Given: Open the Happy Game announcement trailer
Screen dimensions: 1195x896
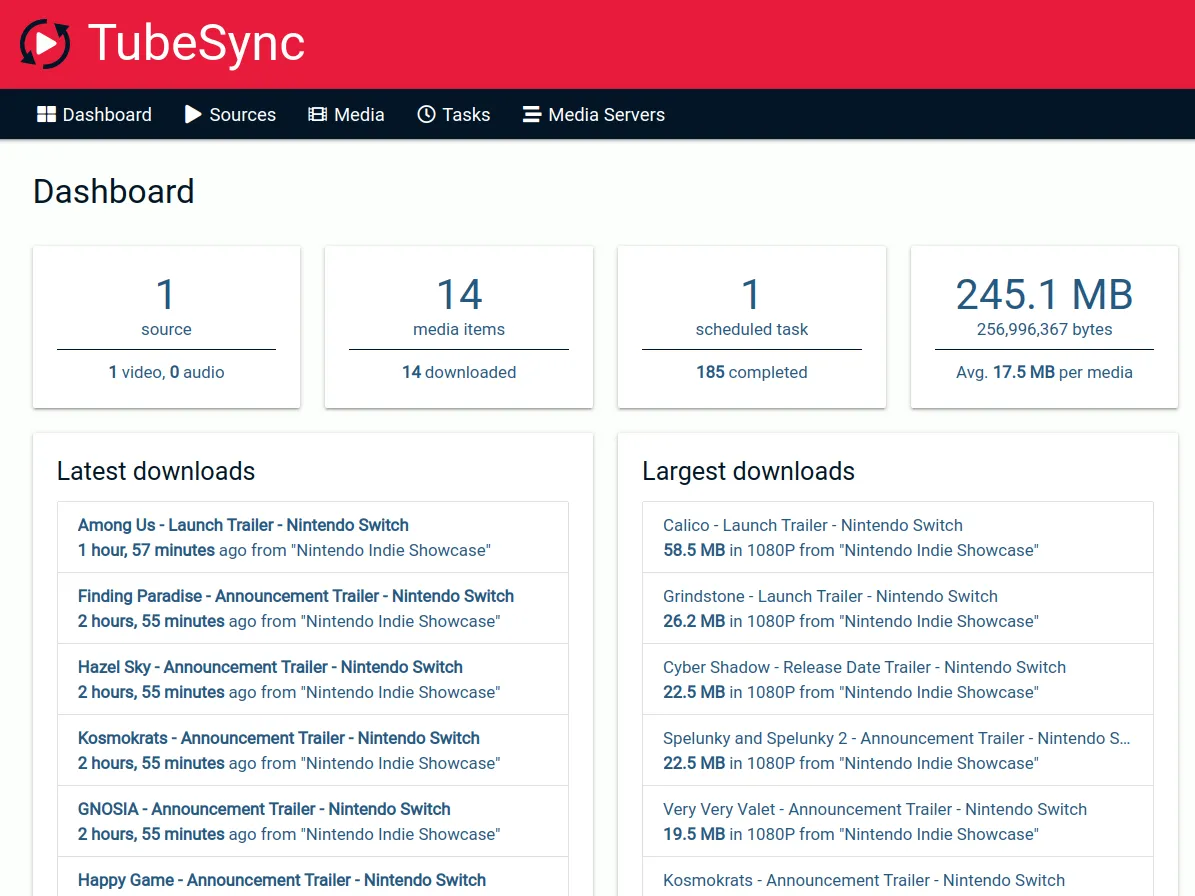Looking at the screenshot, I should point(281,880).
